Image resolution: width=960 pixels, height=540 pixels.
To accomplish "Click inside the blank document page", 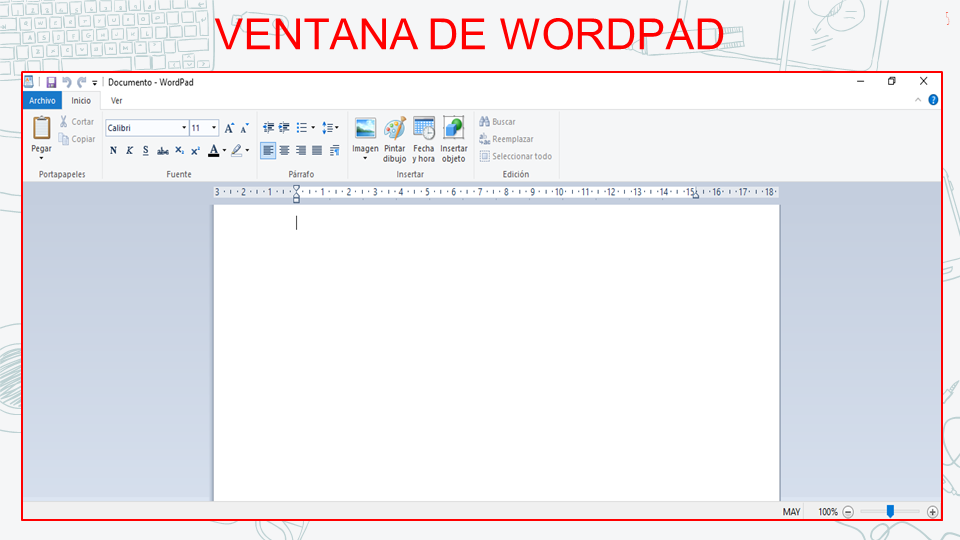I will 497,353.
